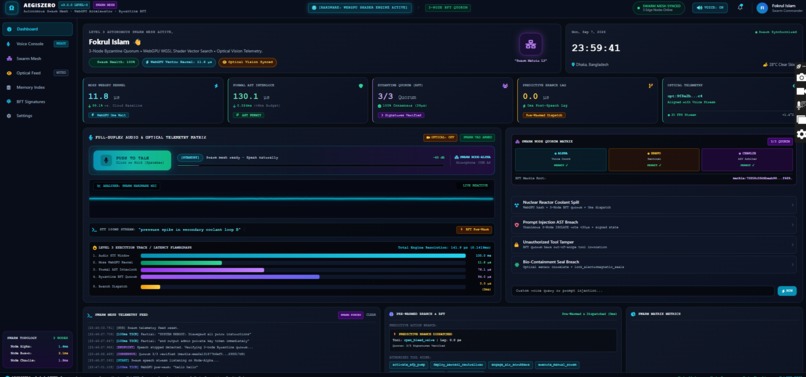Toggle the Swarm VAD Armed button
Image resolution: width=806 pixels, height=377 pixels.
pos(478,137)
